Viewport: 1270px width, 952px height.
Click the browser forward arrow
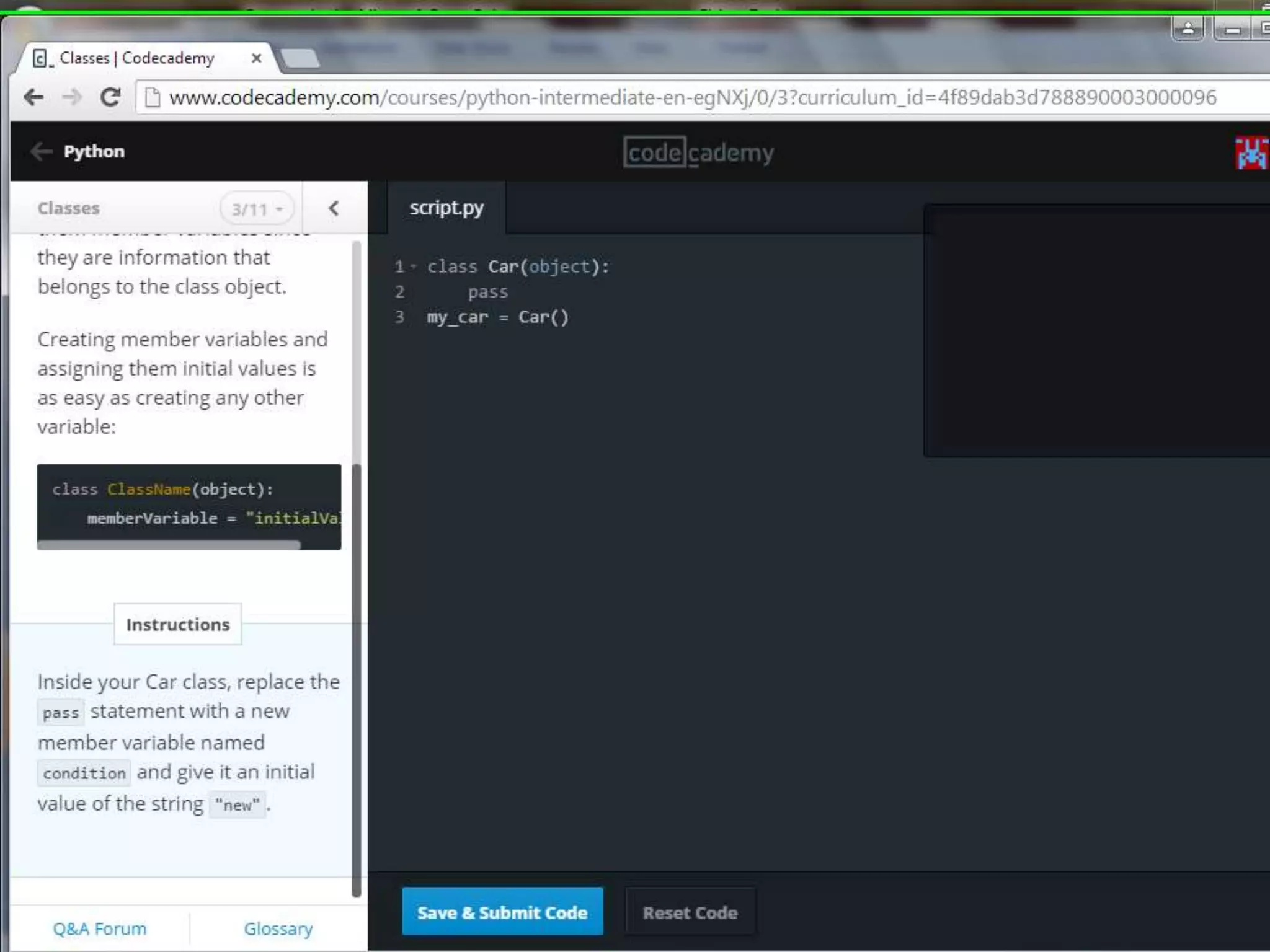72,97
